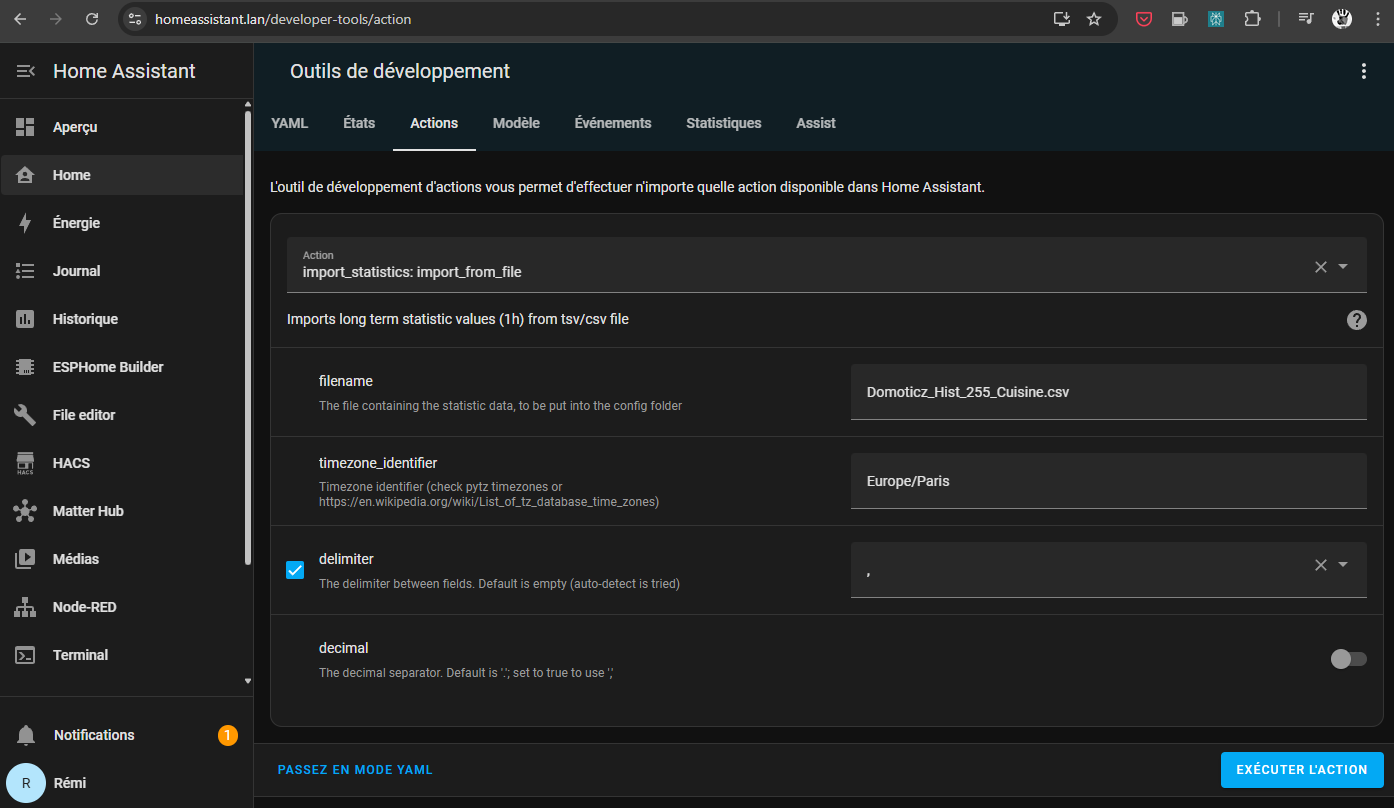View site information icon in address bar
The width and height of the screenshot is (1394, 808).
click(136, 19)
